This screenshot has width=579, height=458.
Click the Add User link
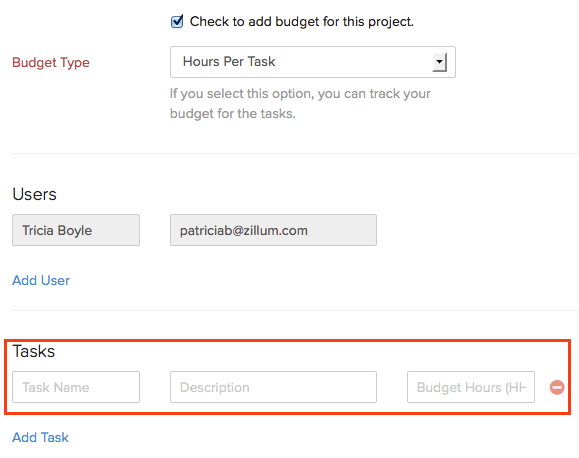pyautogui.click(x=41, y=280)
